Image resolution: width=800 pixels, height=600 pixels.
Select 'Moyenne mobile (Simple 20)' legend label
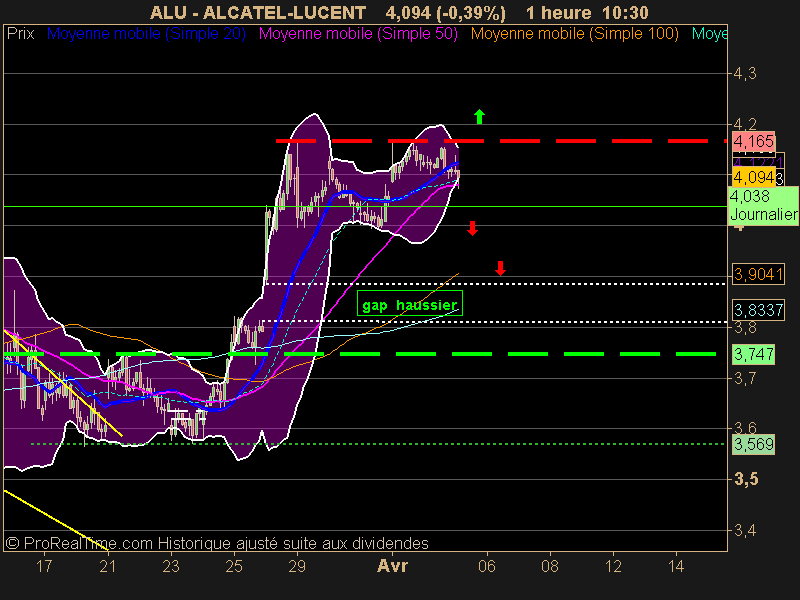(146, 34)
